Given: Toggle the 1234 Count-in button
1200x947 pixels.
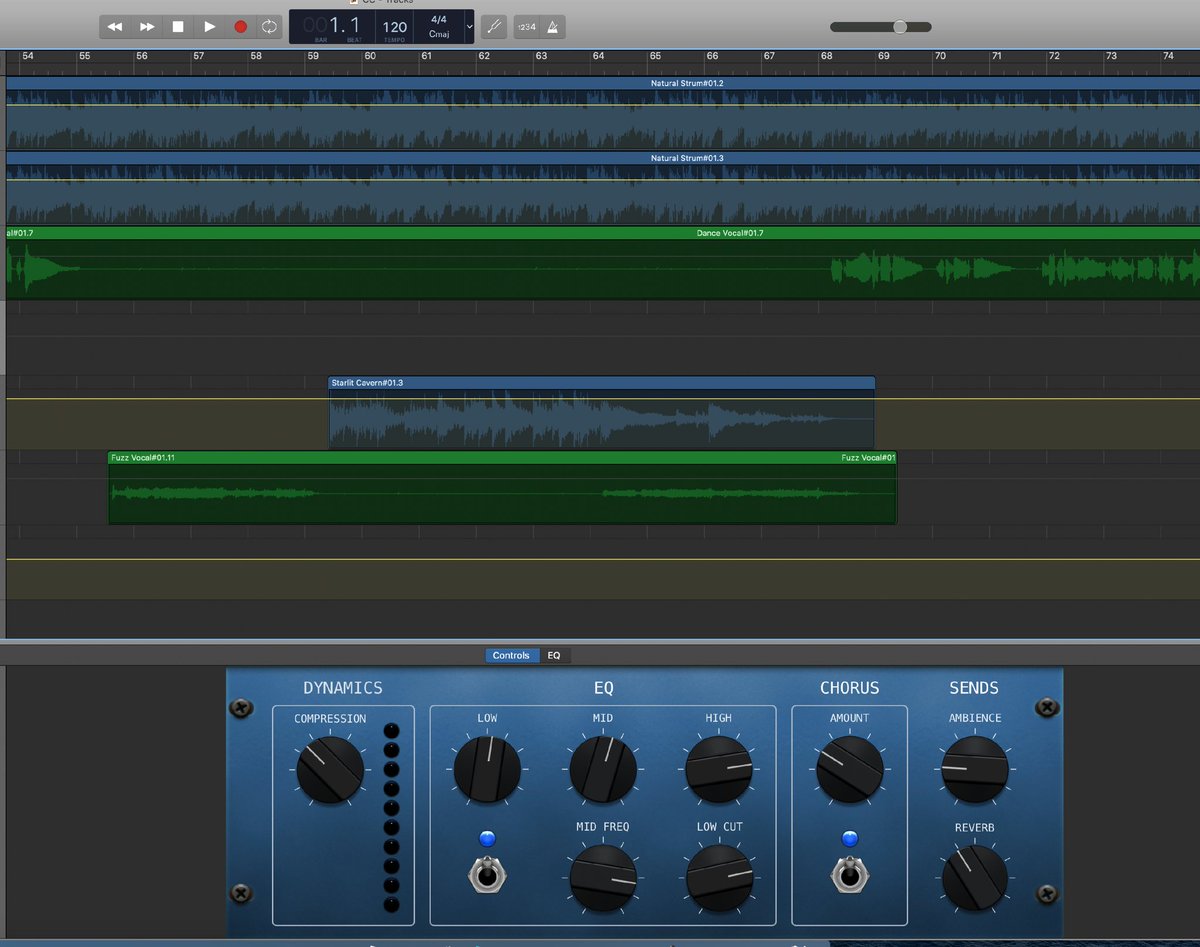Looking at the screenshot, I should (526, 27).
